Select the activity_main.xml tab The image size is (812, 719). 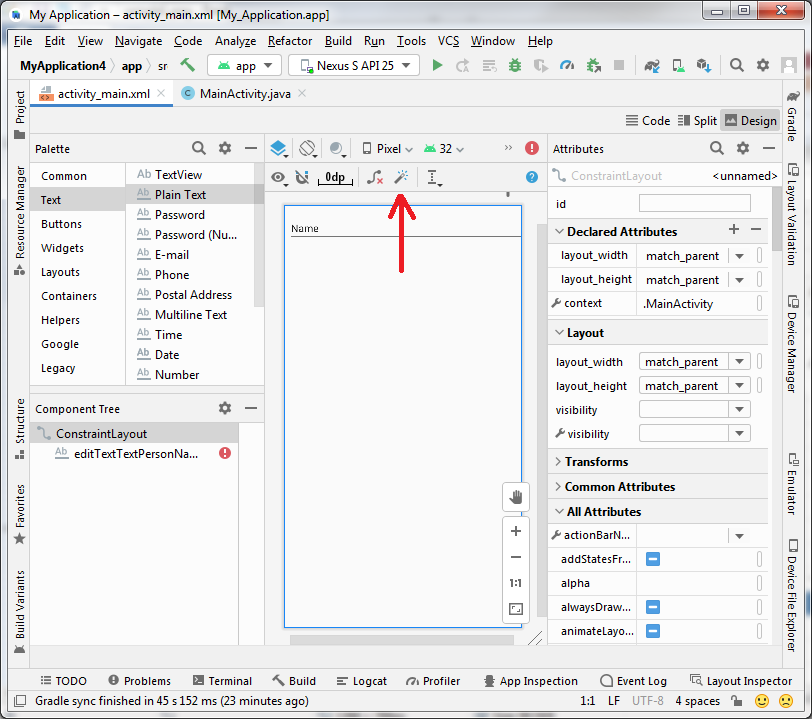click(x=104, y=94)
